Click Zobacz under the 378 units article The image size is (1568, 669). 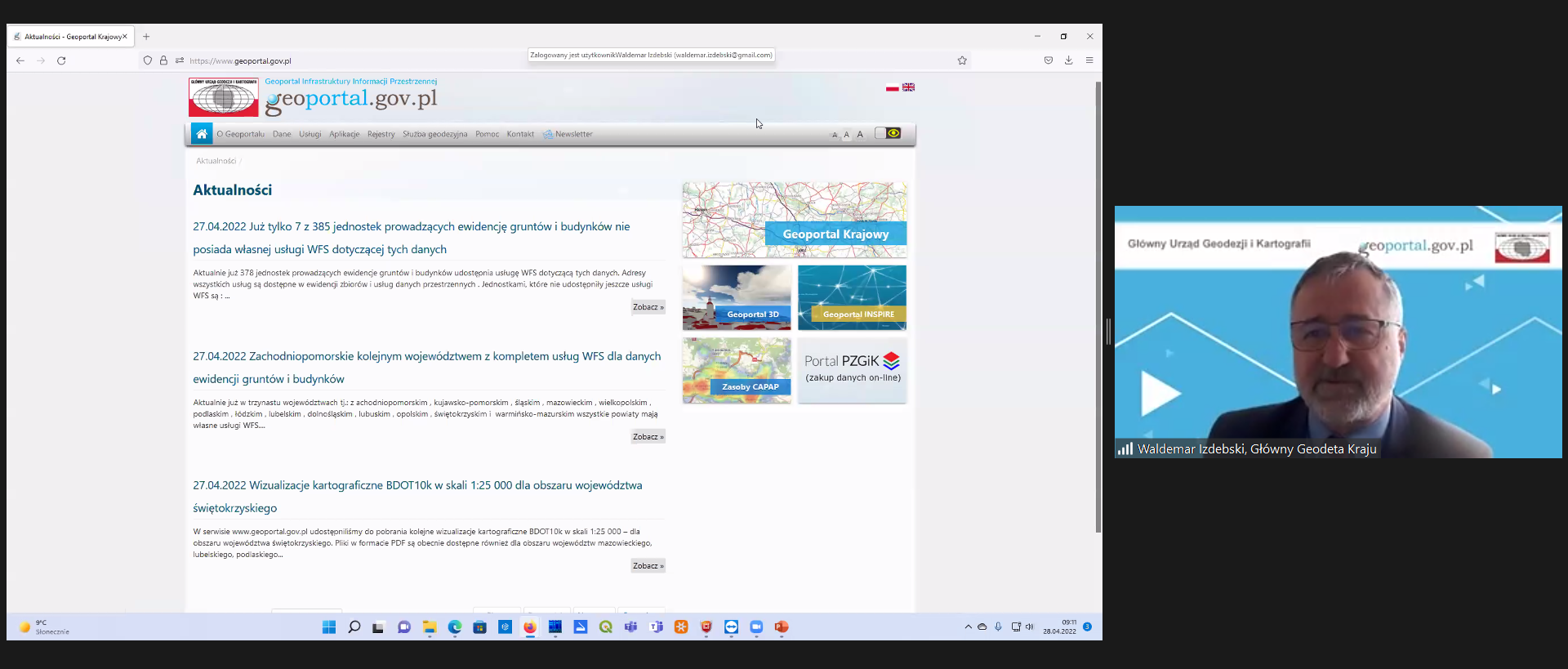point(648,307)
